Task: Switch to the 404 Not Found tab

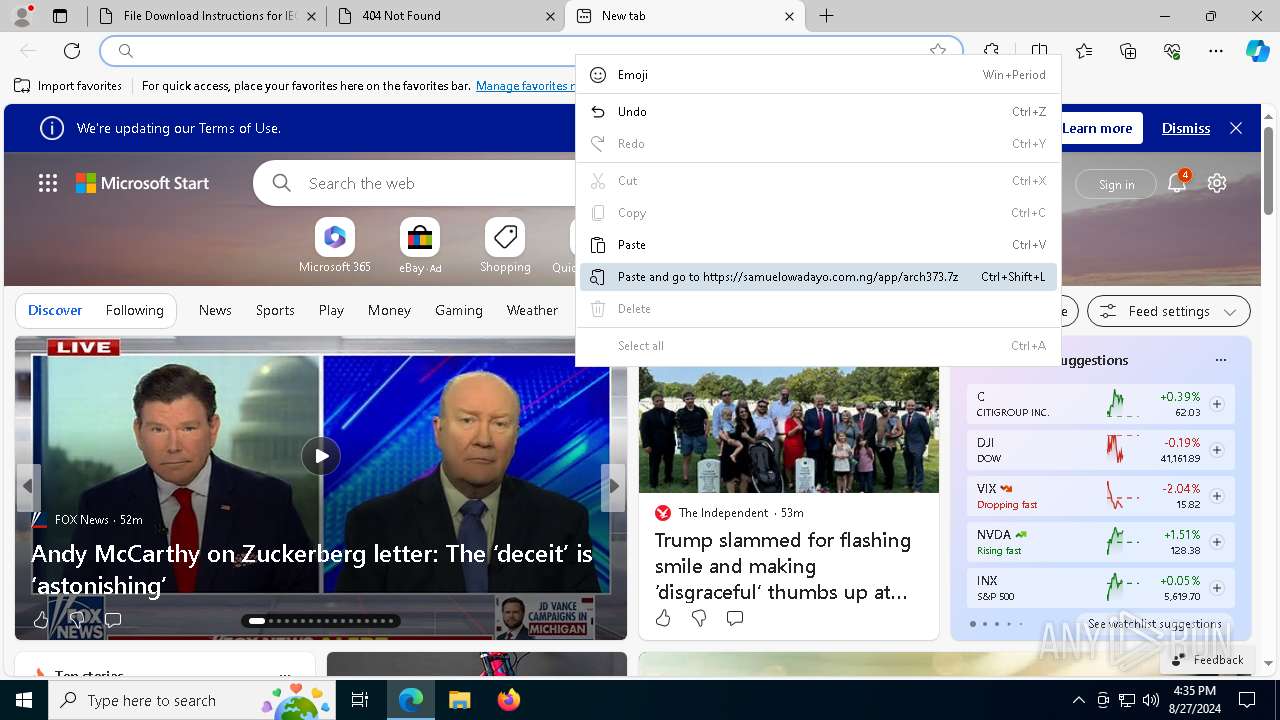Action: pos(445,16)
